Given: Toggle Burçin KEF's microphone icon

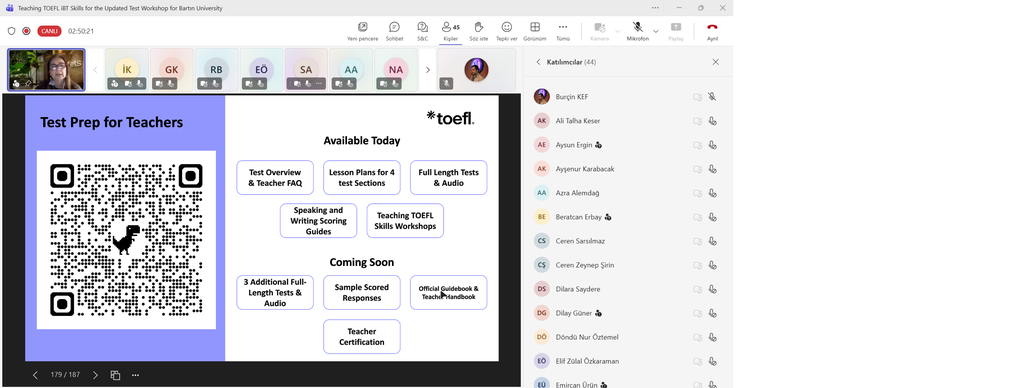Looking at the screenshot, I should [712, 97].
